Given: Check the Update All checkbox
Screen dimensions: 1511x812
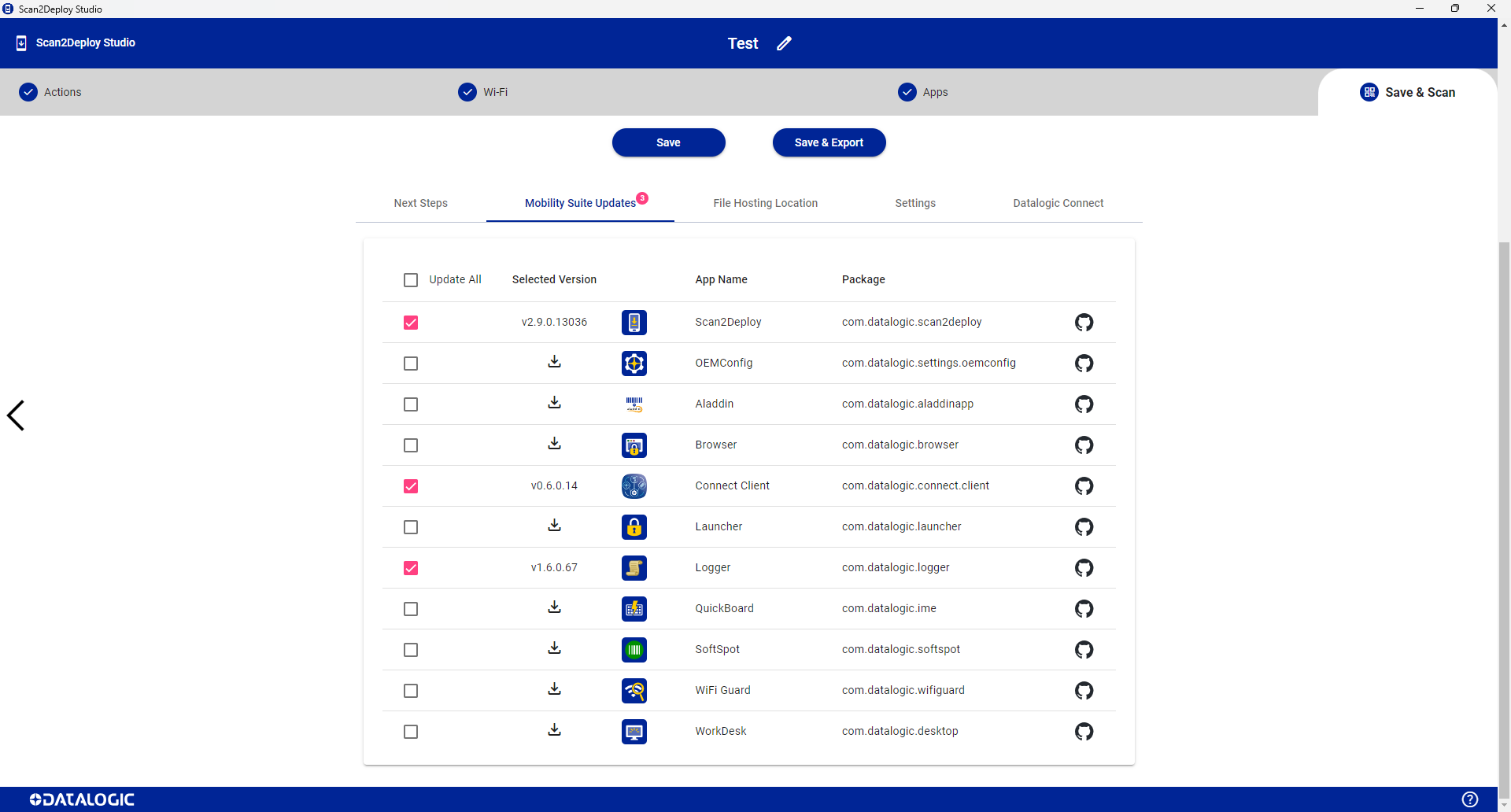Looking at the screenshot, I should (411, 280).
